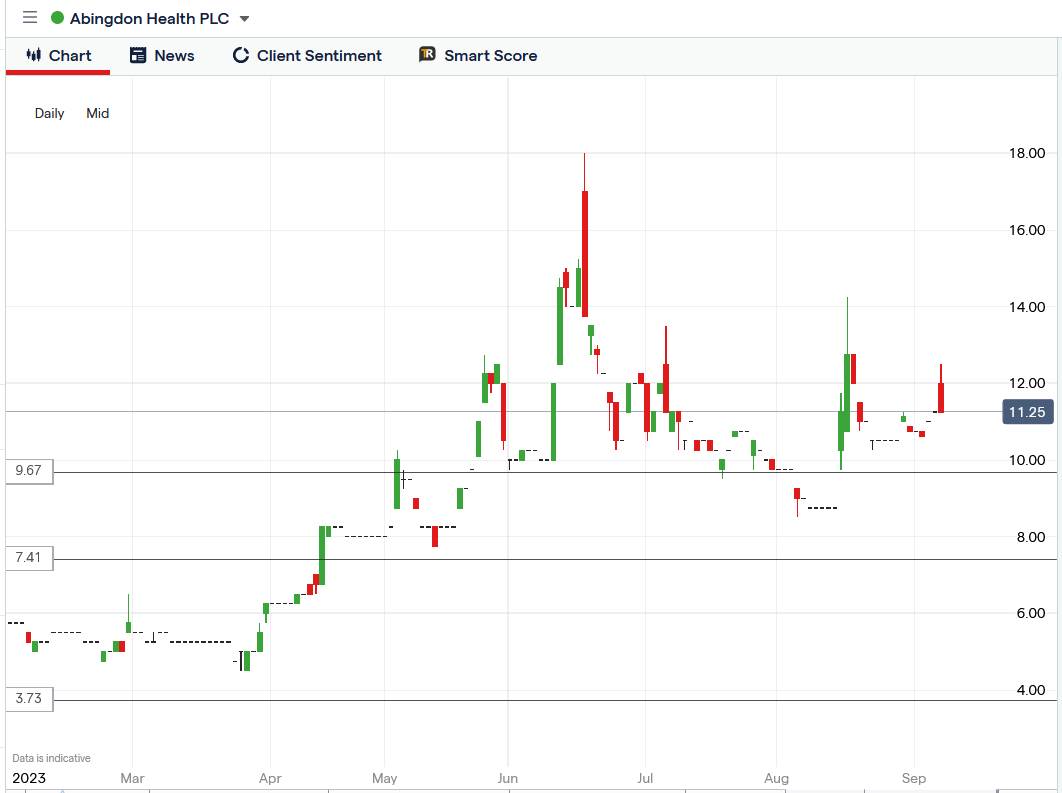Click the 2023 year axis label
Image resolution: width=1062 pixels, height=793 pixels.
tap(29, 778)
